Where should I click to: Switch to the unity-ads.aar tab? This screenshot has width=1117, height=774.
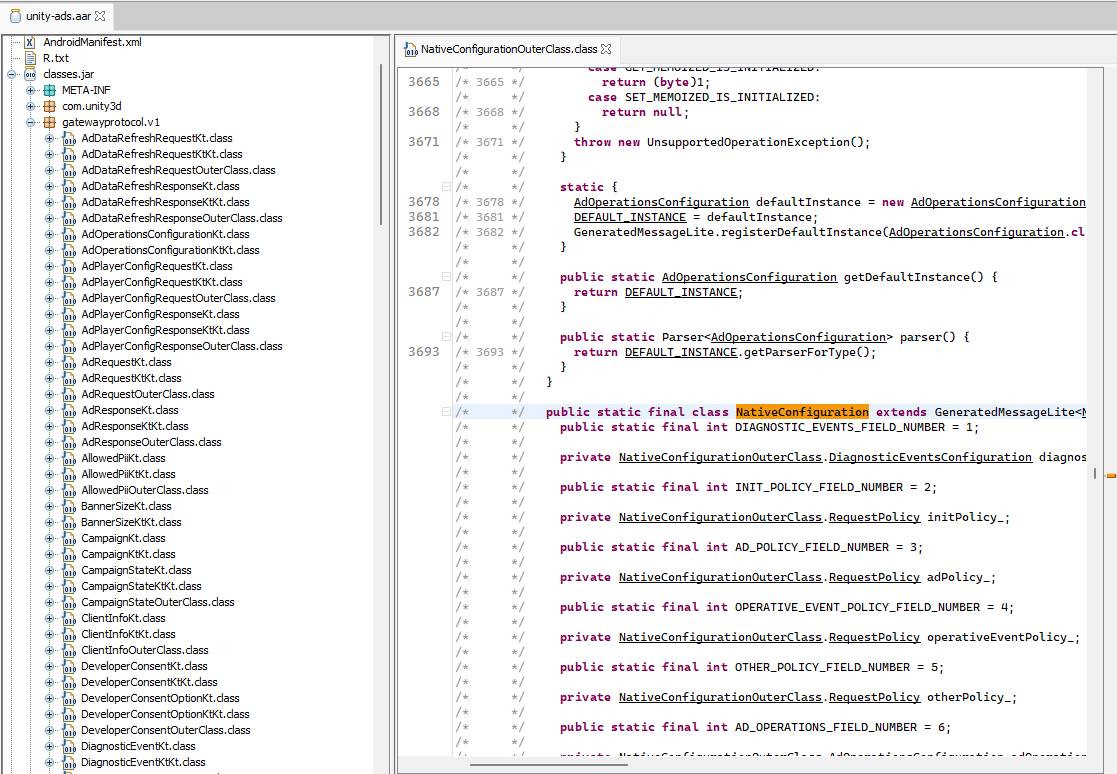point(54,16)
